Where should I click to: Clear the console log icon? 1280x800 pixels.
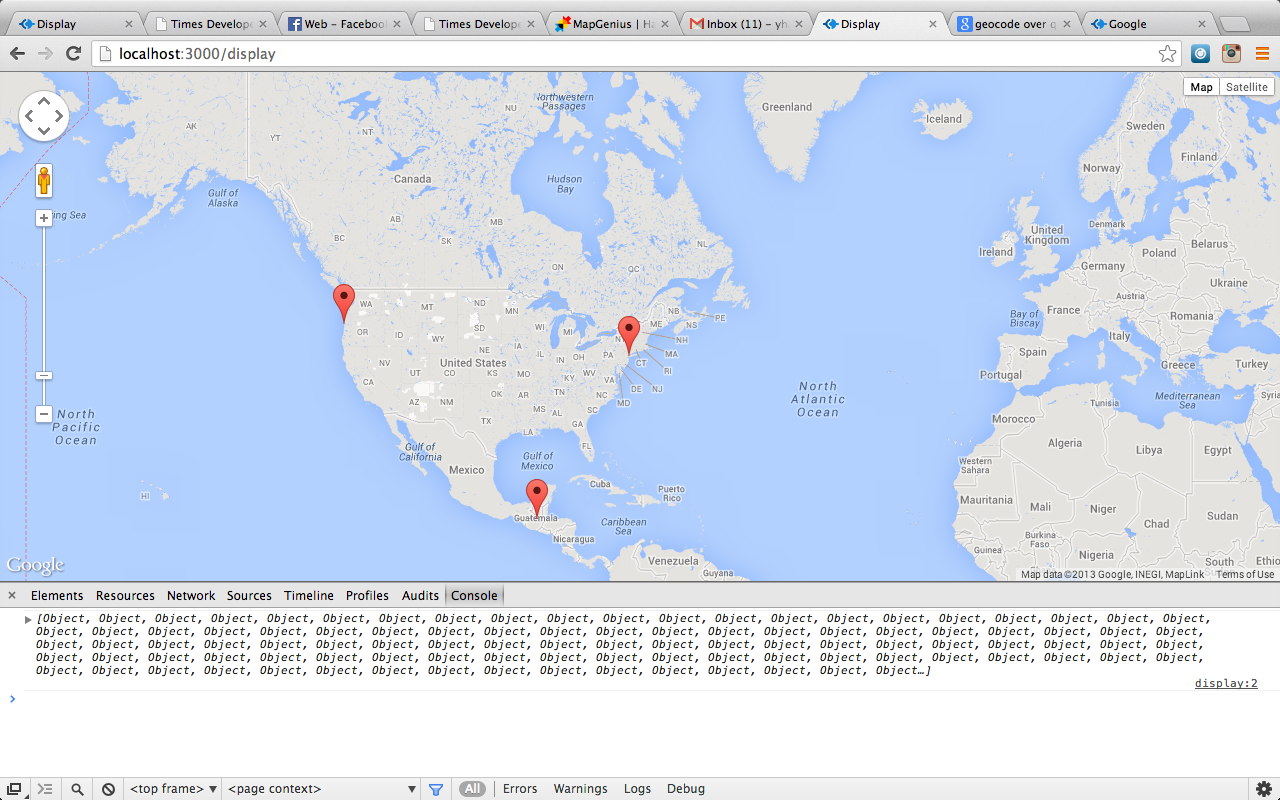click(108, 789)
